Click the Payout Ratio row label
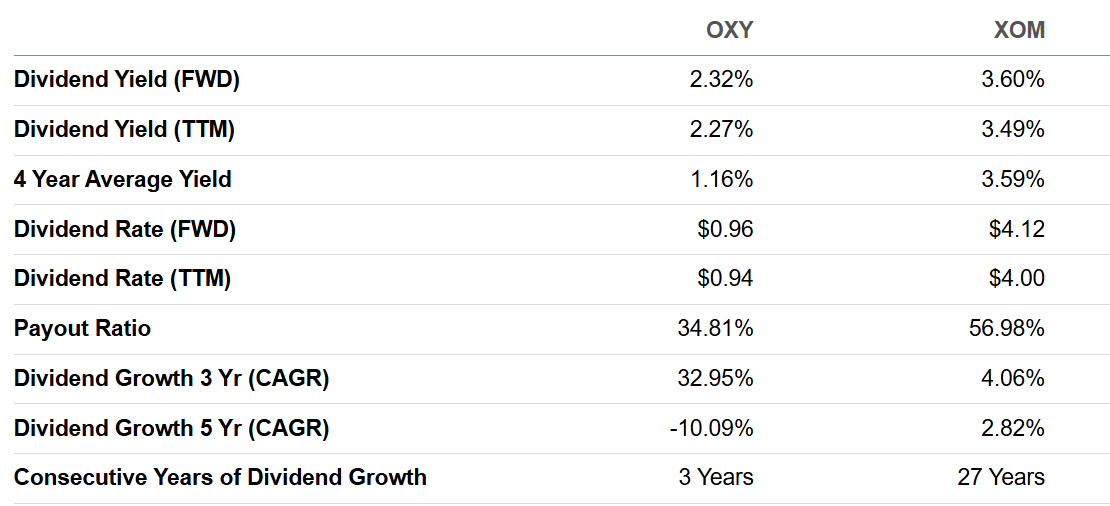The image size is (1110, 506). (x=83, y=329)
